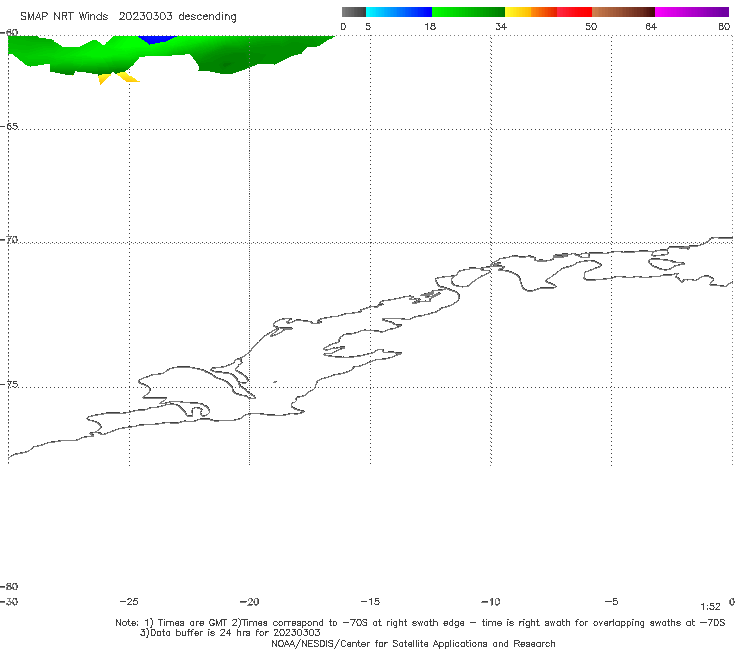Click the longitude label '-20'
740x650 pixels.
249,601
